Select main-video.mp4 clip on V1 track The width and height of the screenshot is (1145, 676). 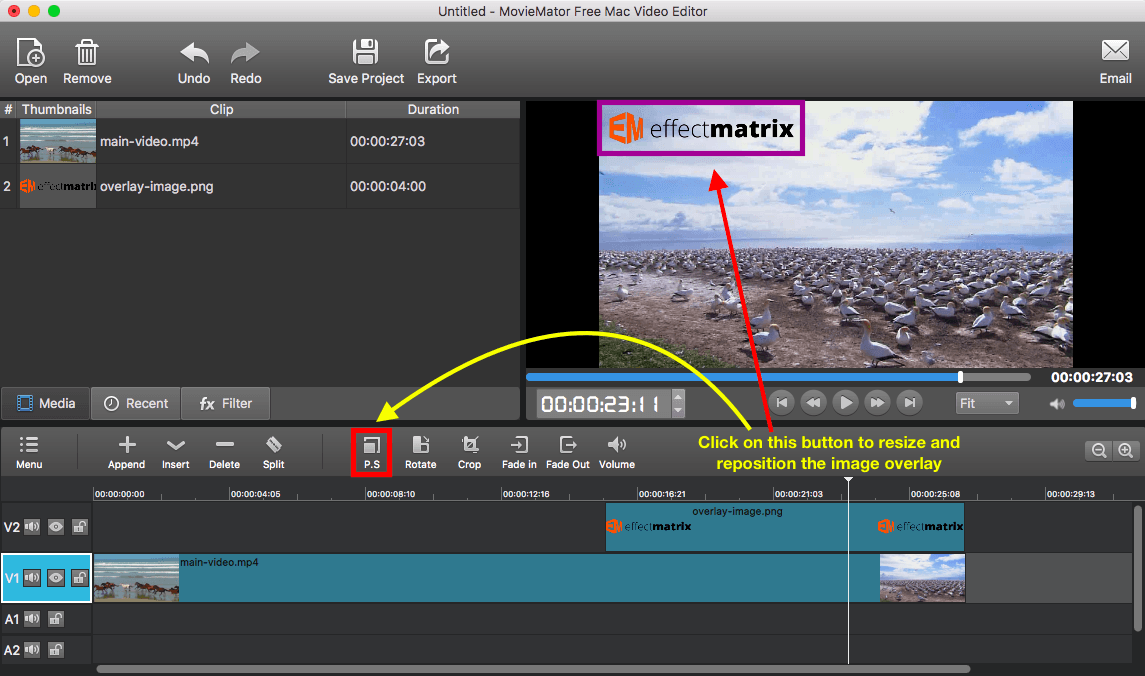(x=529, y=577)
